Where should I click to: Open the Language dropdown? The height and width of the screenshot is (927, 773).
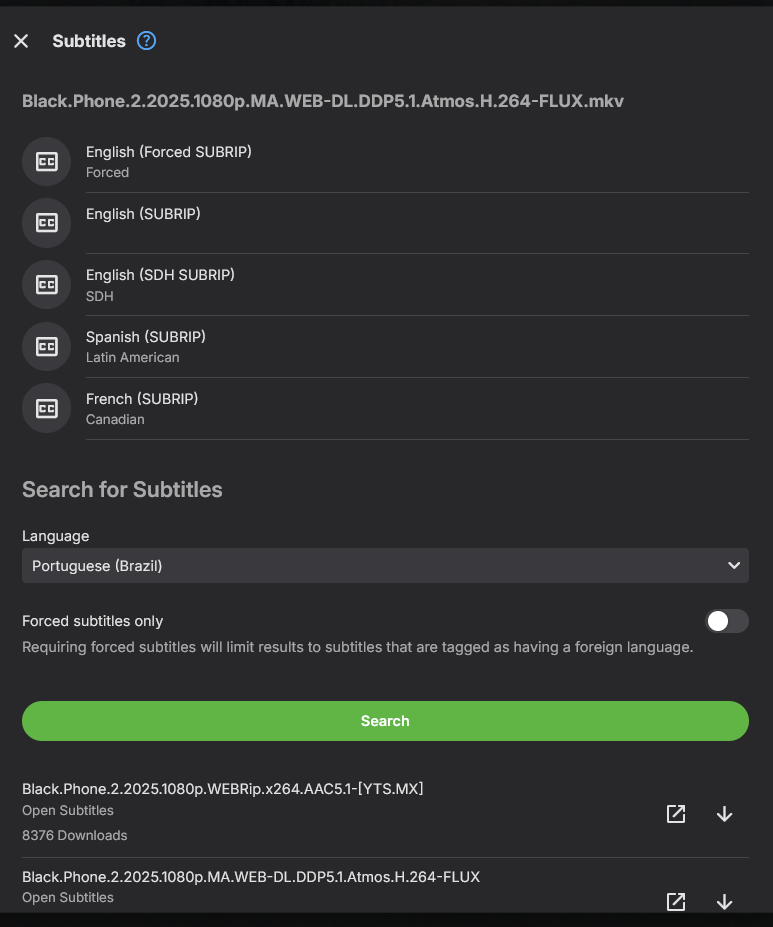(385, 566)
